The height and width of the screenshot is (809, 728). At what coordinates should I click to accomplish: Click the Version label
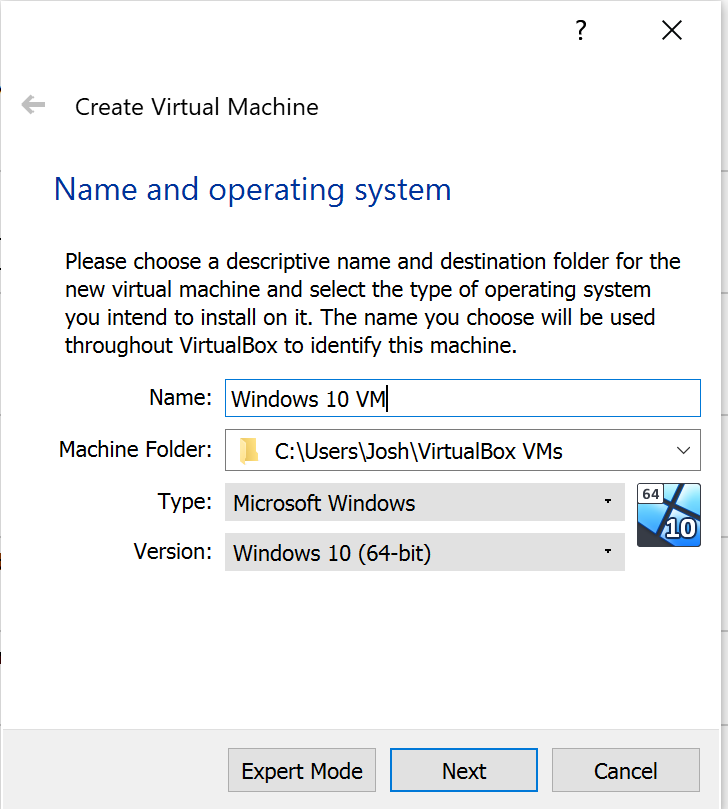tap(173, 552)
